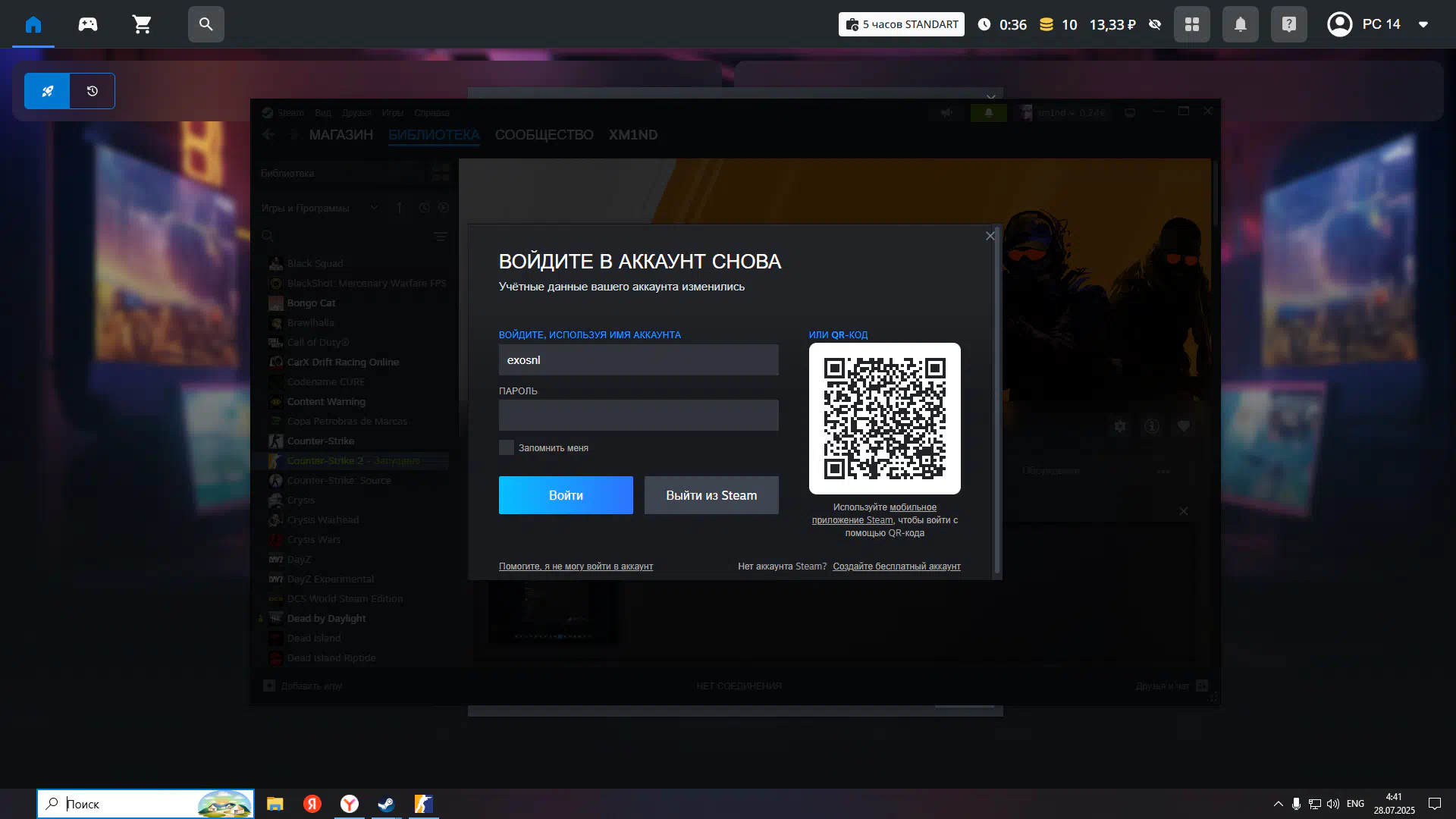
Task: Open the help question icon
Action: pyautogui.click(x=1289, y=24)
